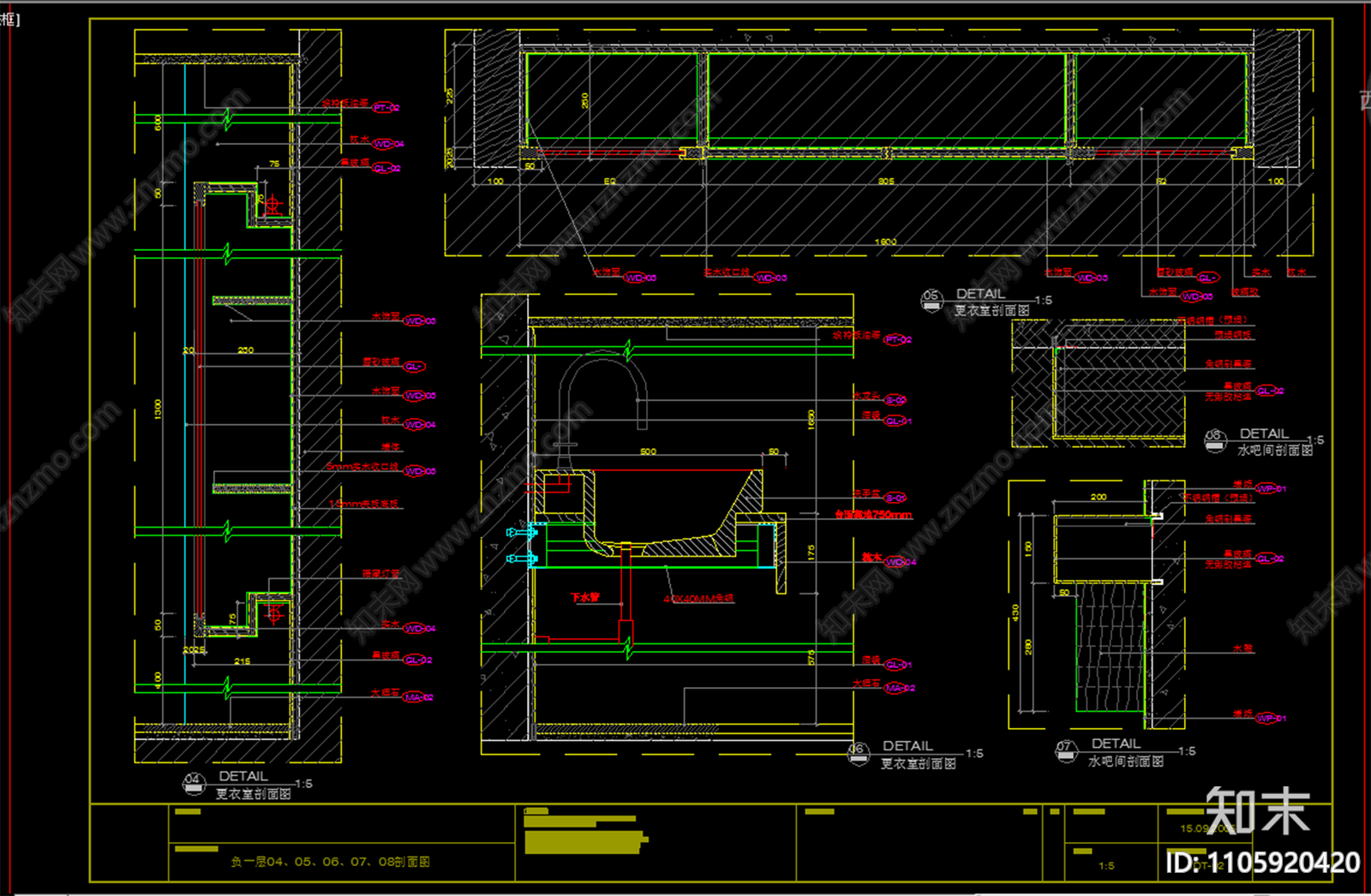1371x896 pixels.
Task: Select title '水吧间剖面图' under detail 07
Action: pos(1125,761)
